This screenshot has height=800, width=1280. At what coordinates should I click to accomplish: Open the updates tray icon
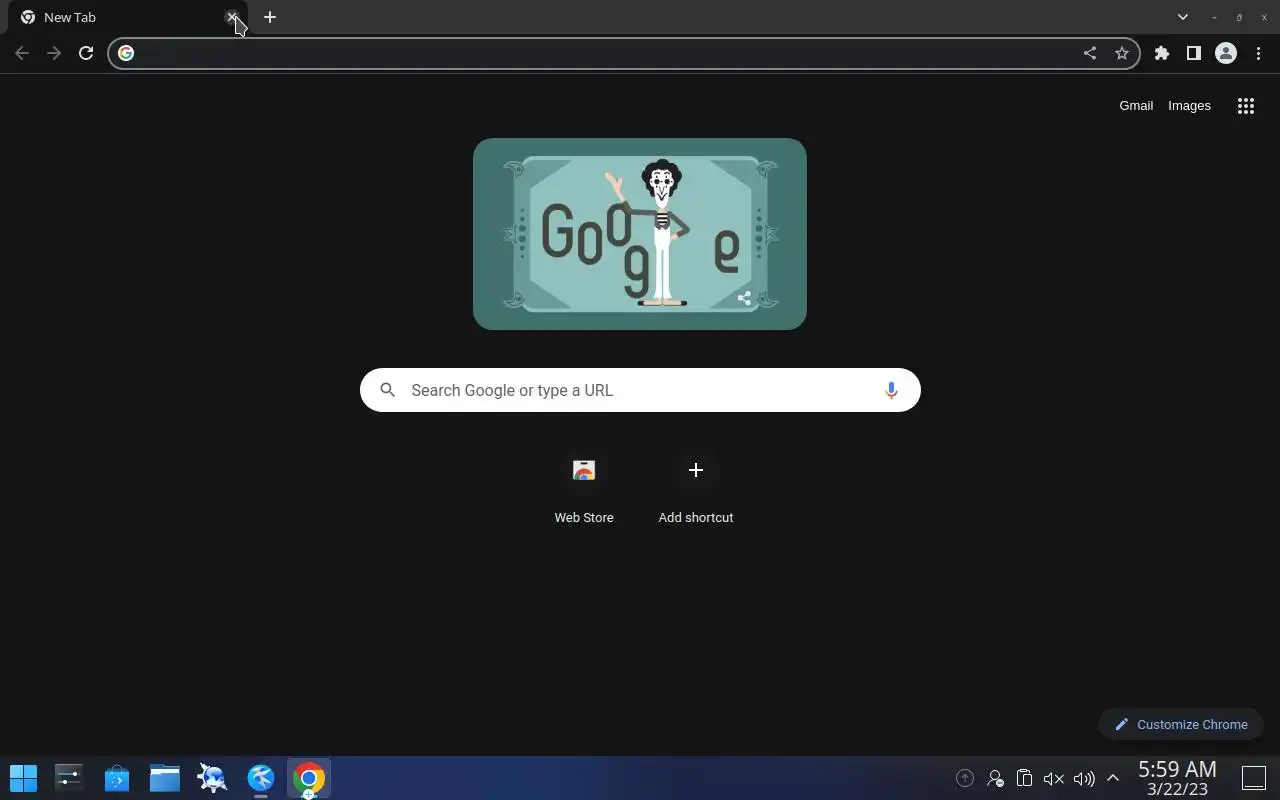(x=965, y=778)
